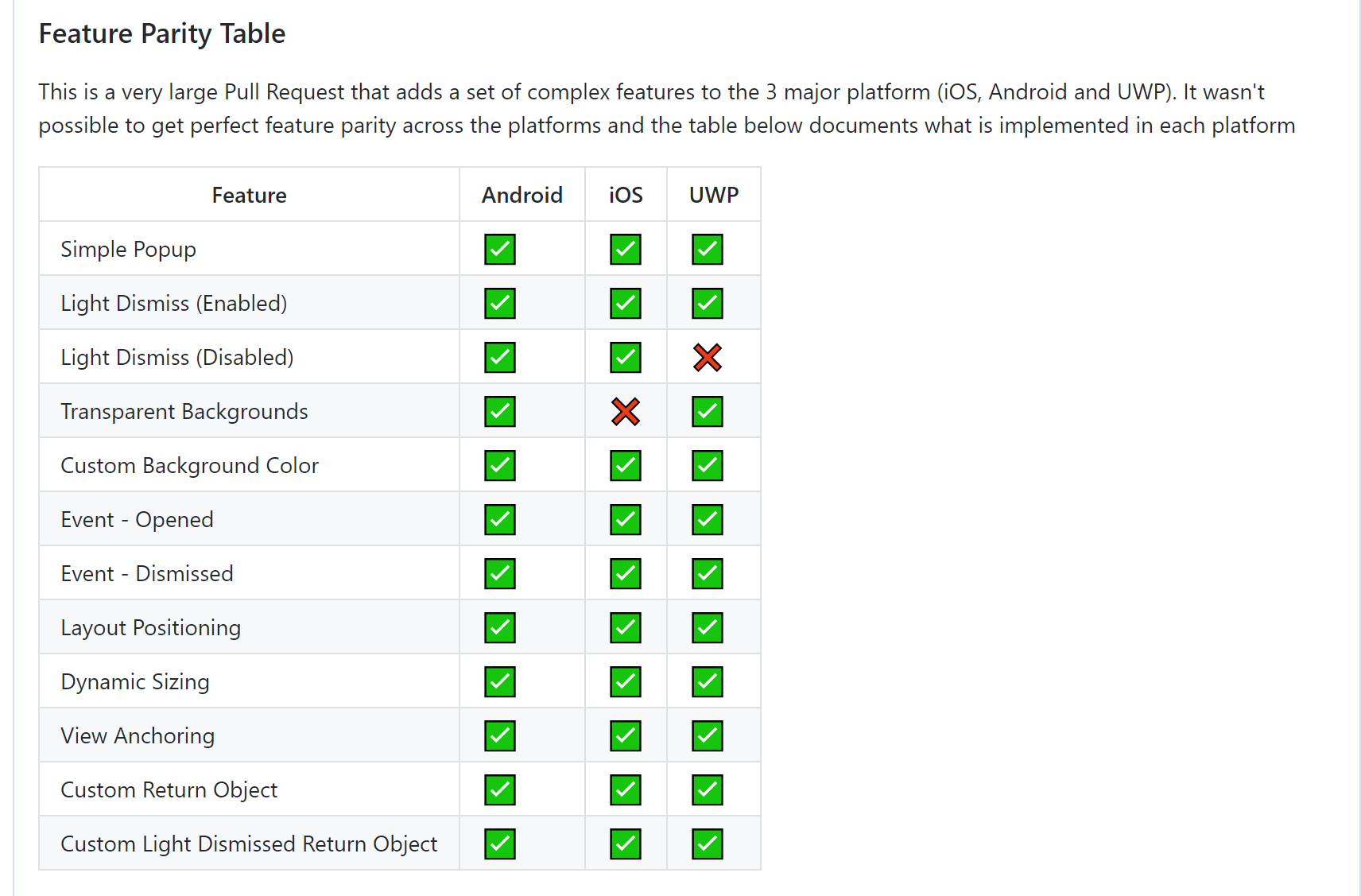Collapse the Custom Background Color row

[x=189, y=465]
